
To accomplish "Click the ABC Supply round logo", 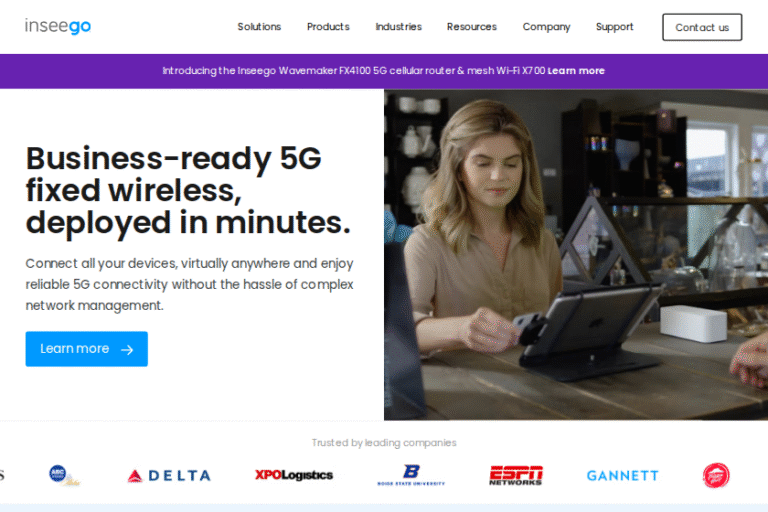I will point(64,475).
